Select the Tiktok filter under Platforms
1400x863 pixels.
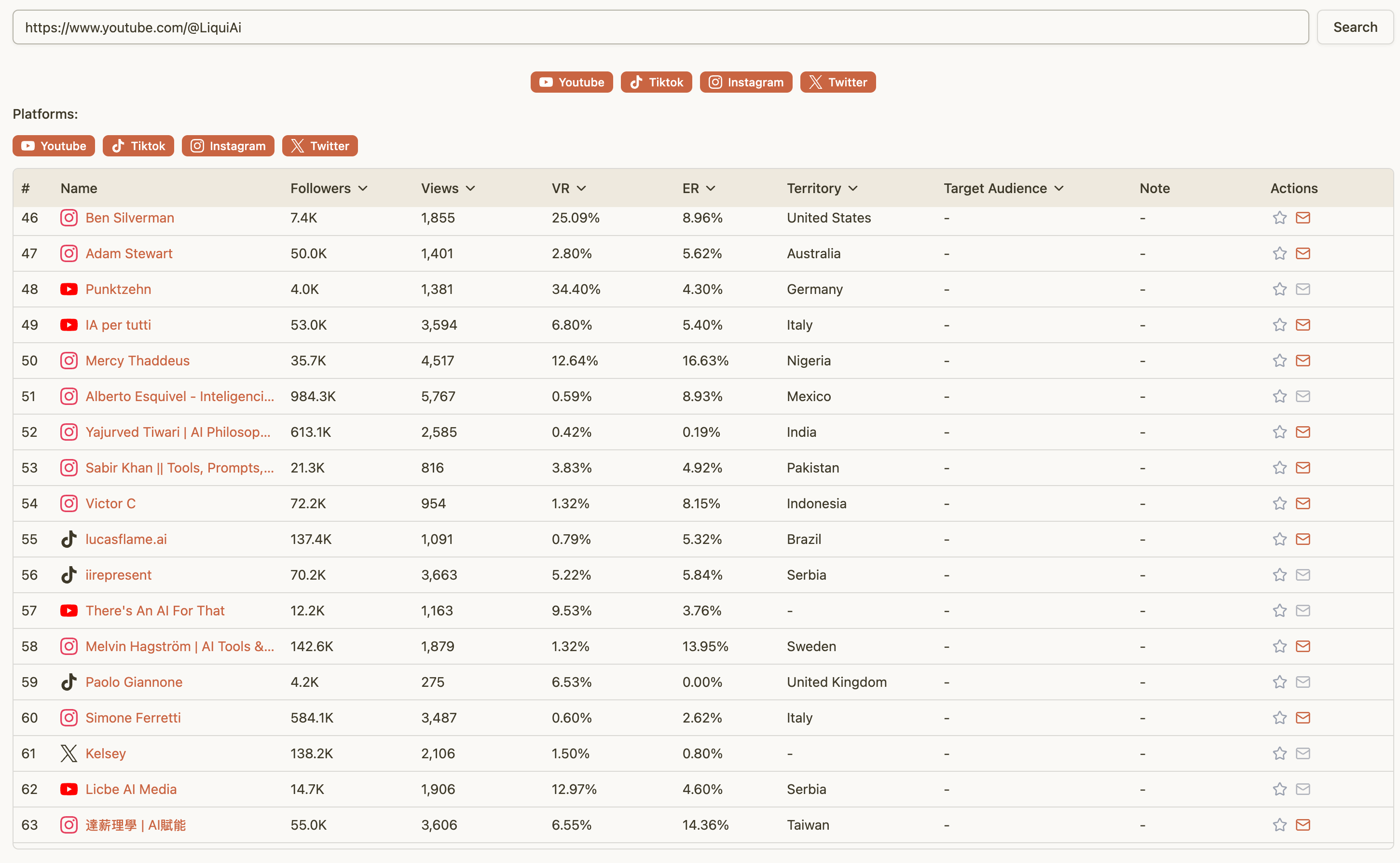[x=138, y=146]
